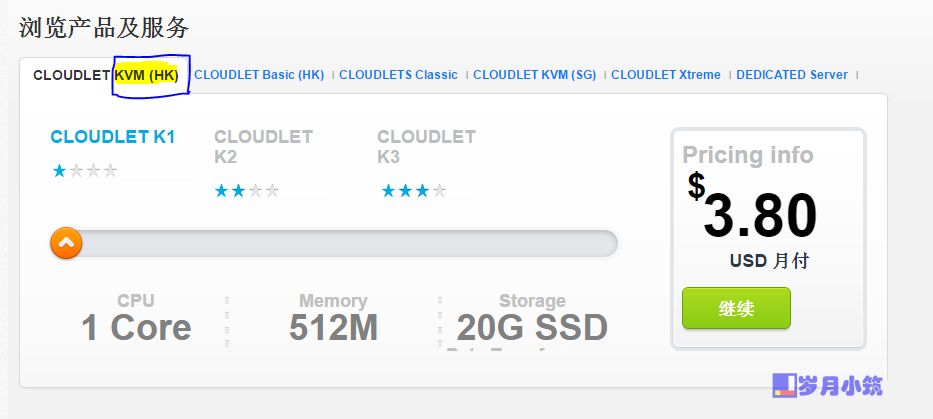Select the CLOUDLET K1 plan
933x419 pixels.
point(112,137)
